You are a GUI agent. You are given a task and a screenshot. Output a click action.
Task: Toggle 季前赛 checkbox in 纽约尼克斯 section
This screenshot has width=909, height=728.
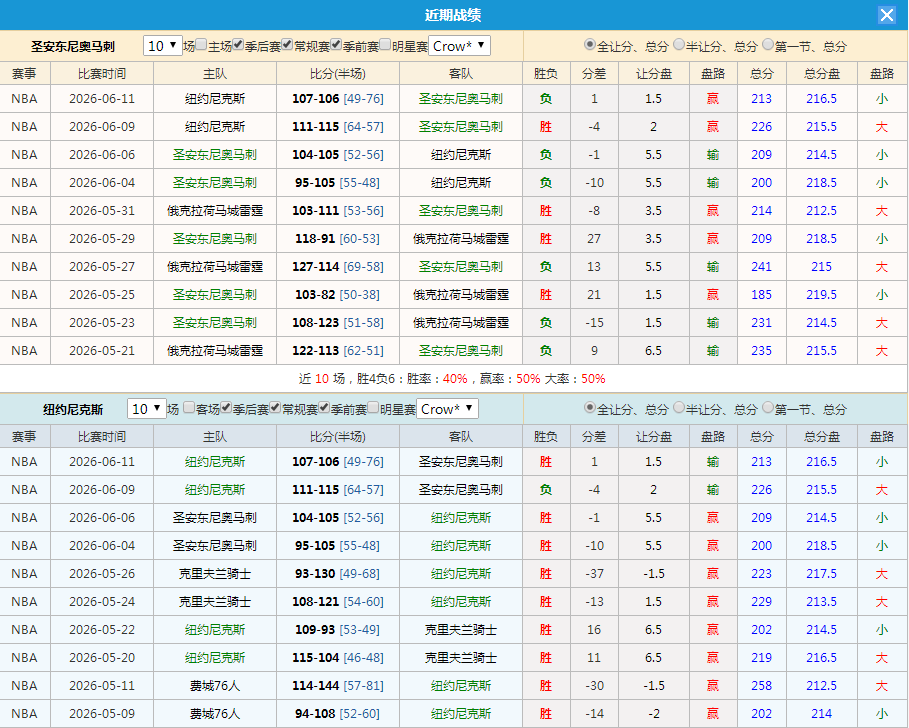pos(324,407)
